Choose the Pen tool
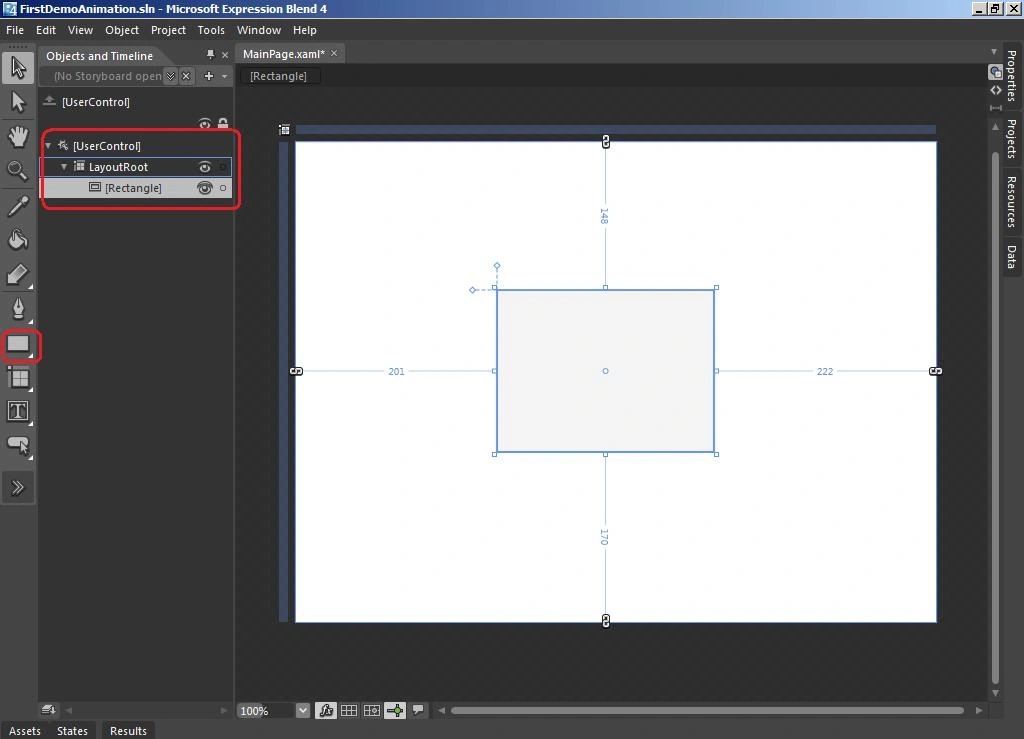This screenshot has width=1024, height=739. pos(18,309)
